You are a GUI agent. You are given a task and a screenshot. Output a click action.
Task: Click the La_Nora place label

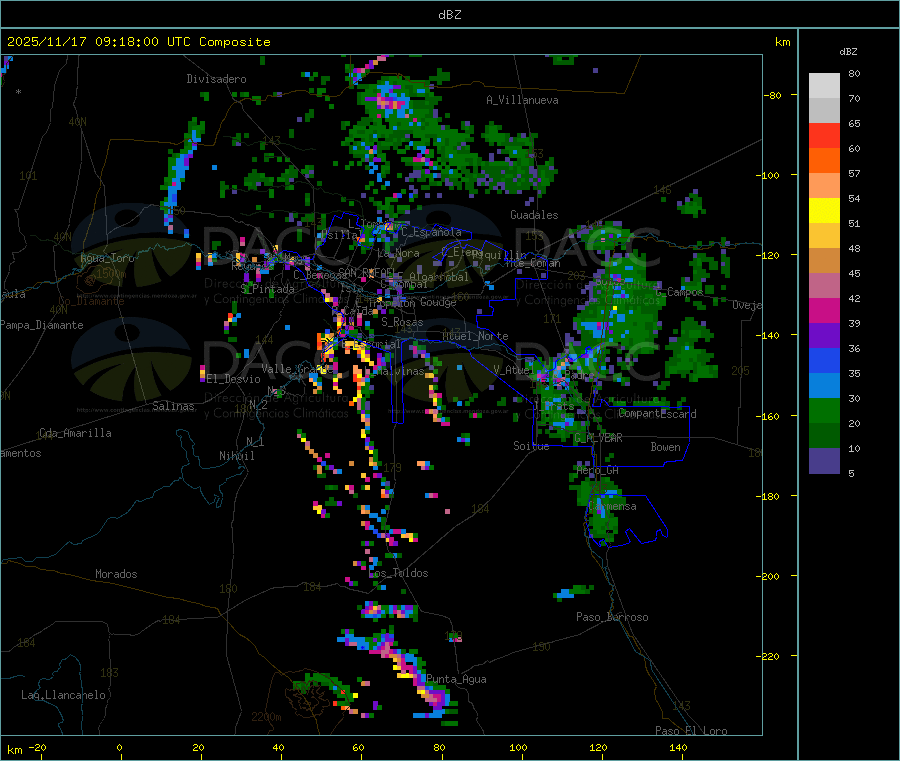pyautogui.click(x=398, y=253)
